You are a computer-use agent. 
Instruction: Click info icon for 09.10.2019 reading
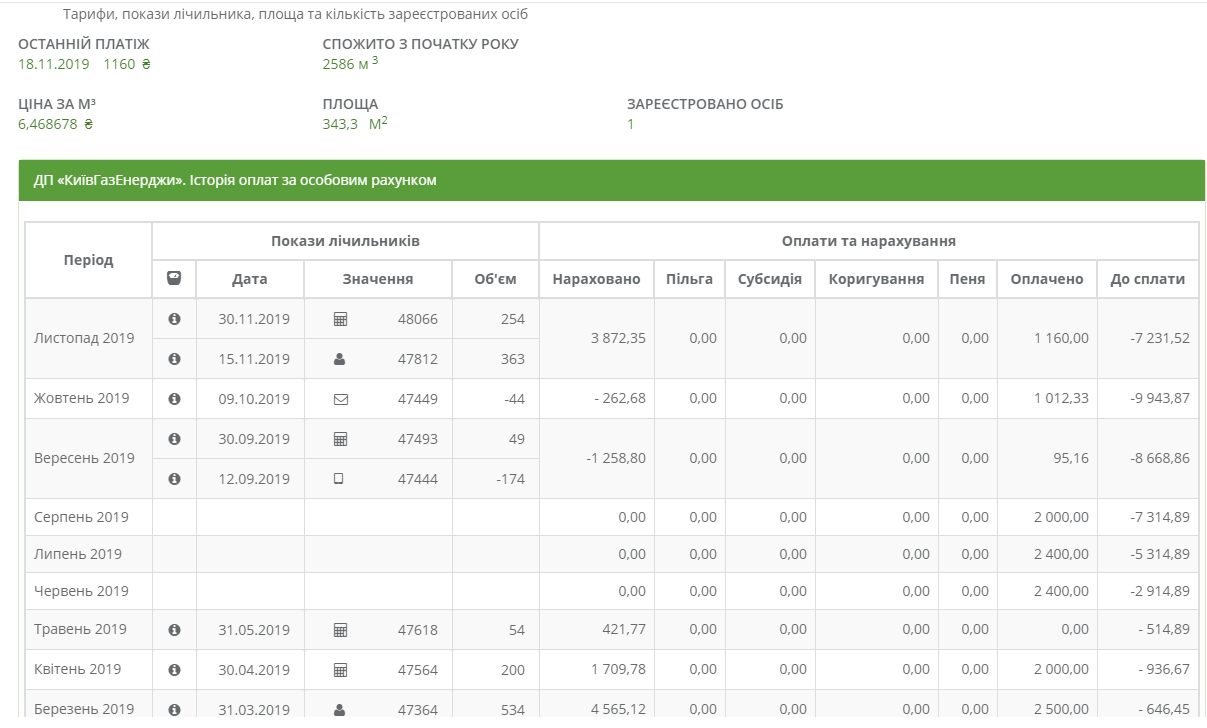[174, 399]
